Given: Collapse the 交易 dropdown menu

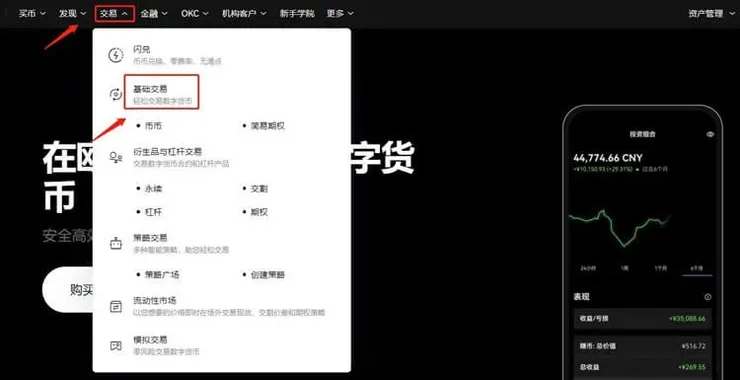Looking at the screenshot, I should [114, 14].
